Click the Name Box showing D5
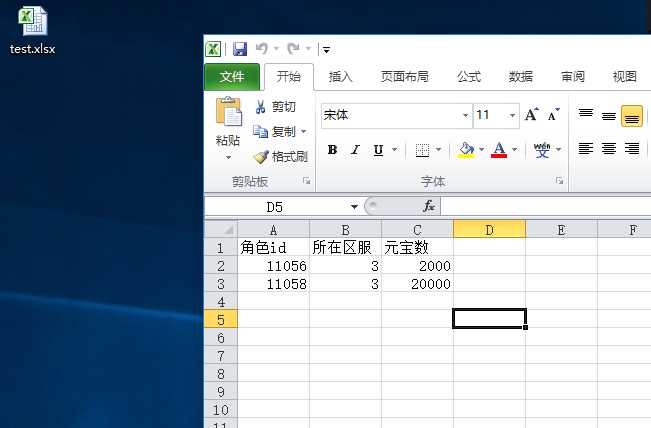 (275, 206)
